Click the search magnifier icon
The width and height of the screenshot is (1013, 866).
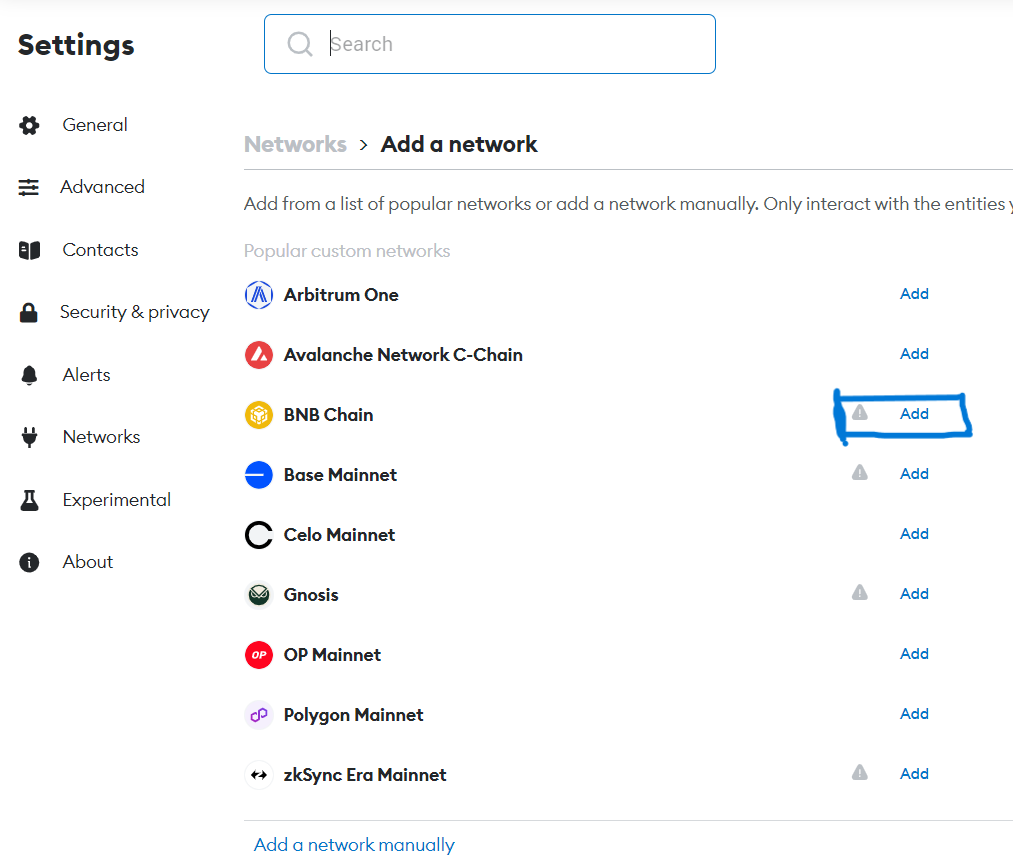300,44
